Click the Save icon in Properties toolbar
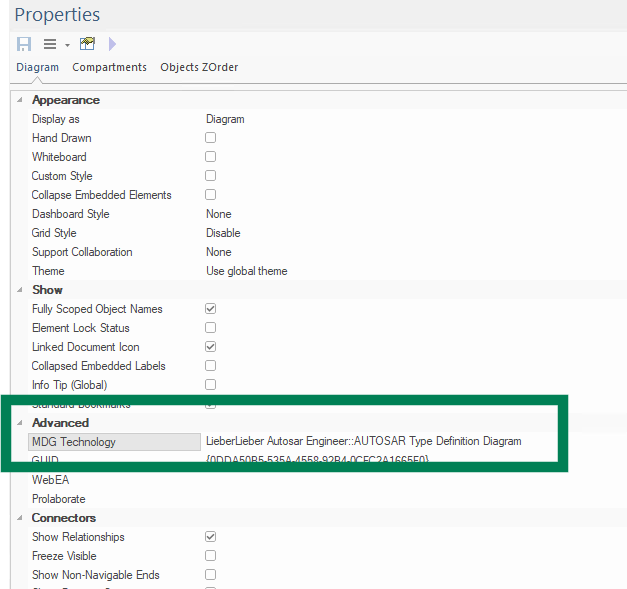 pyautogui.click(x=24, y=44)
